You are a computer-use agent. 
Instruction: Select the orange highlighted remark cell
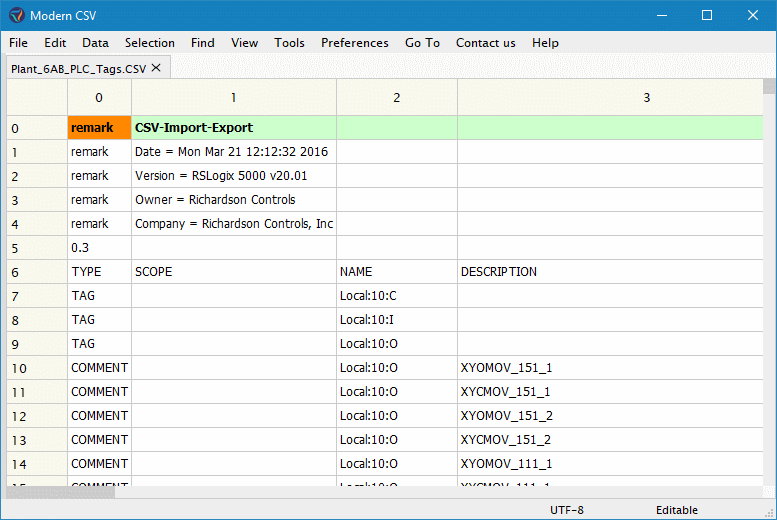point(99,128)
